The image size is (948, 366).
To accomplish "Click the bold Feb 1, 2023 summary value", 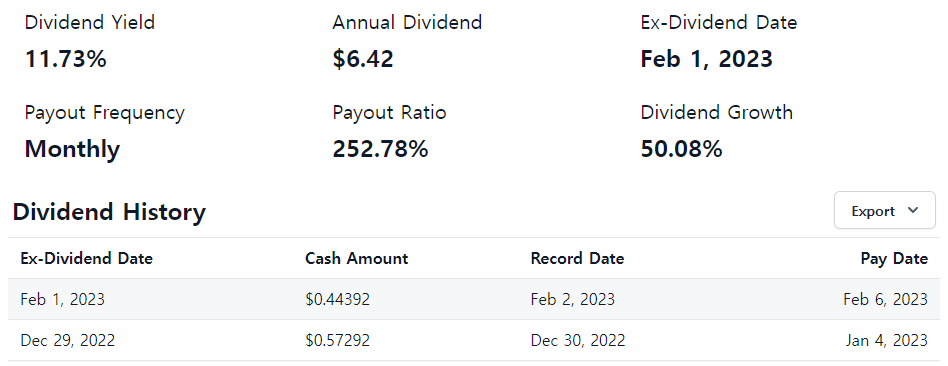I will (707, 59).
